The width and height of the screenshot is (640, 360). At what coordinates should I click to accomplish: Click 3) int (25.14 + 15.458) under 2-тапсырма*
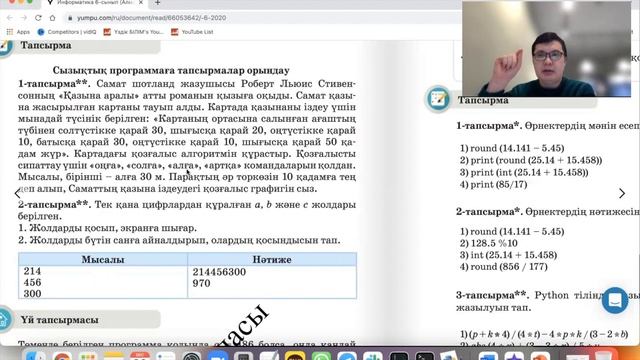(x=508, y=255)
